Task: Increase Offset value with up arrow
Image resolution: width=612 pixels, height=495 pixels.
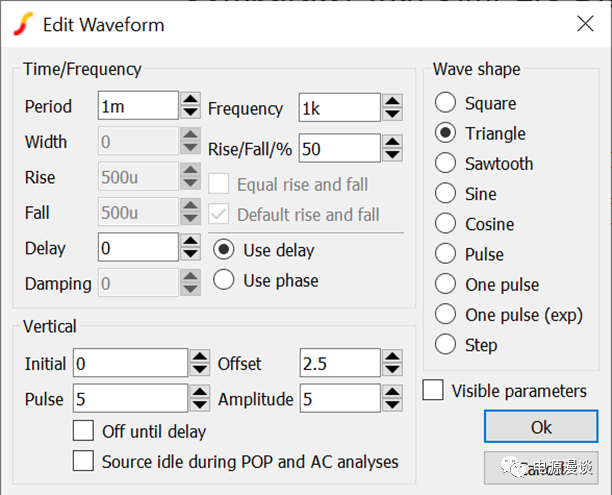Action: (x=392, y=357)
